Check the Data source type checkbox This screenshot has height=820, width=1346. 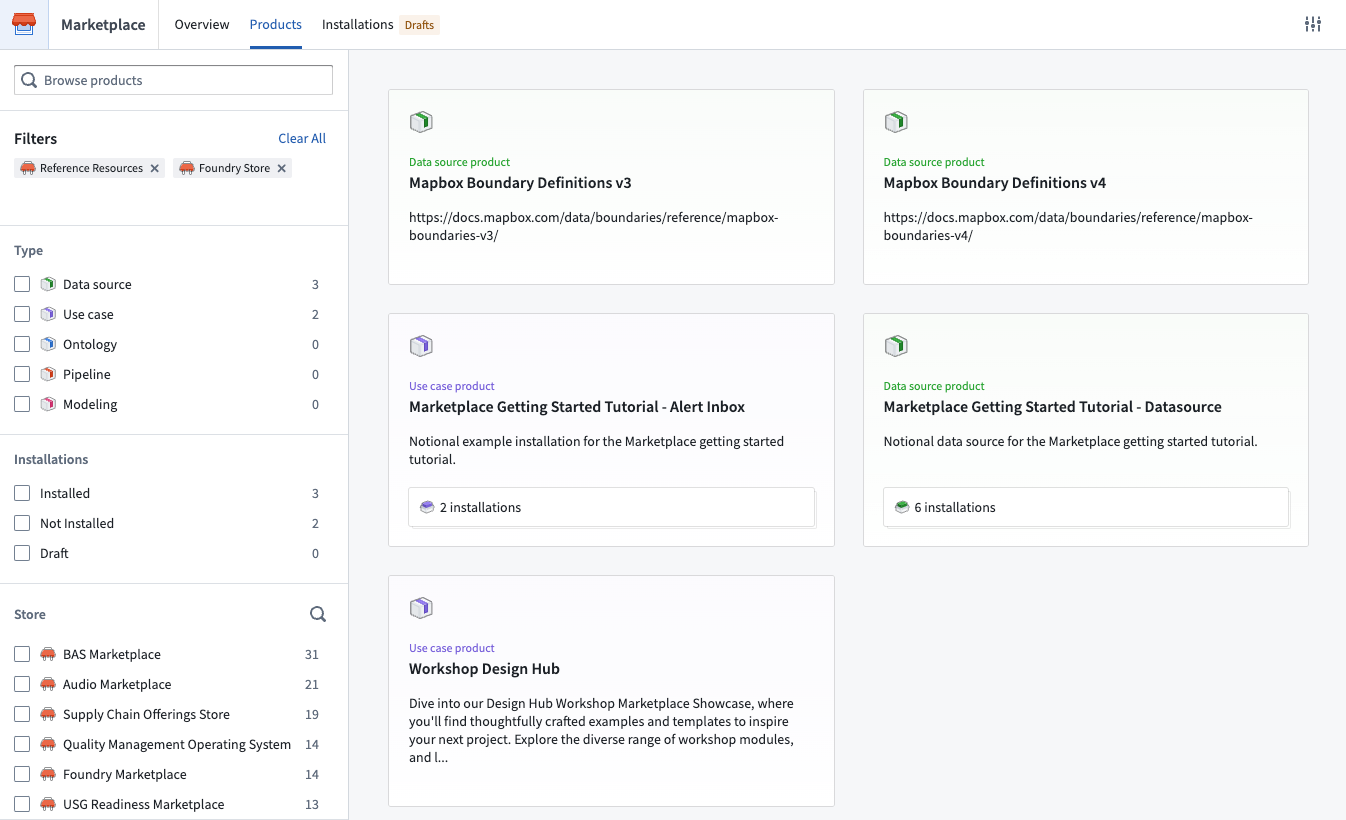(x=22, y=284)
